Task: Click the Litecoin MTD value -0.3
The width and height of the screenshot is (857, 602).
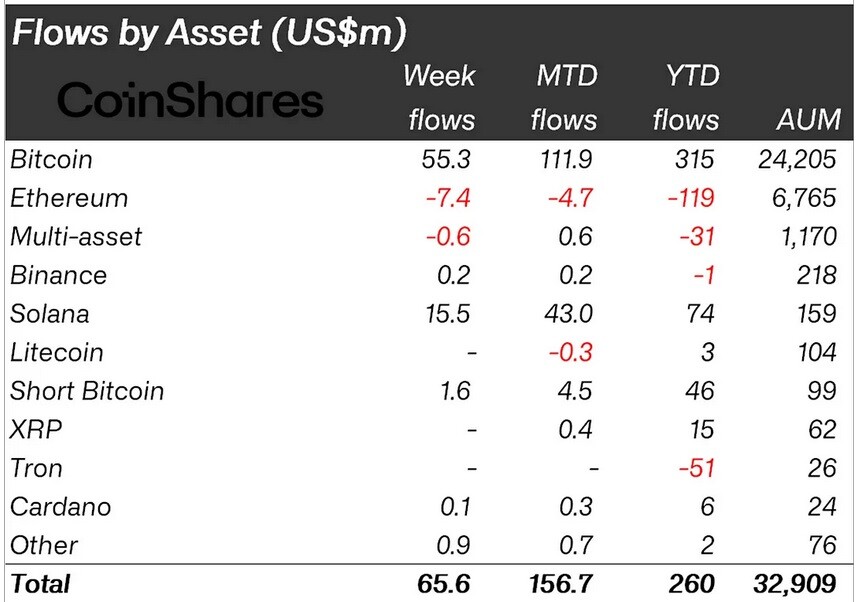Action: [571, 353]
